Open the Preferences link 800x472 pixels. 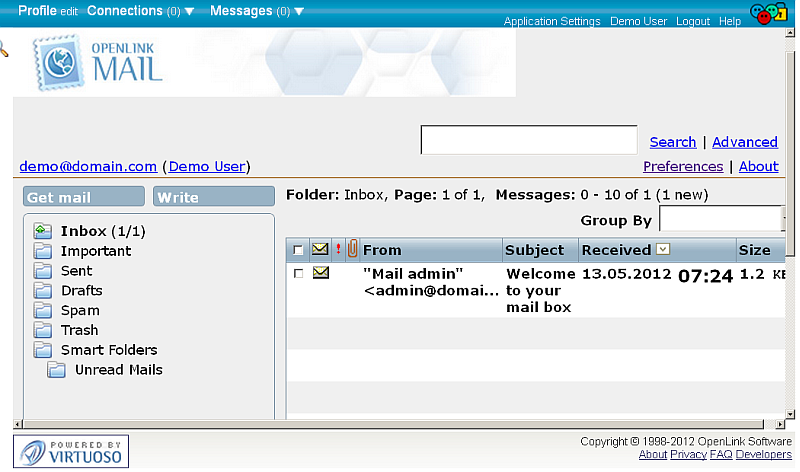pyautogui.click(x=683, y=166)
